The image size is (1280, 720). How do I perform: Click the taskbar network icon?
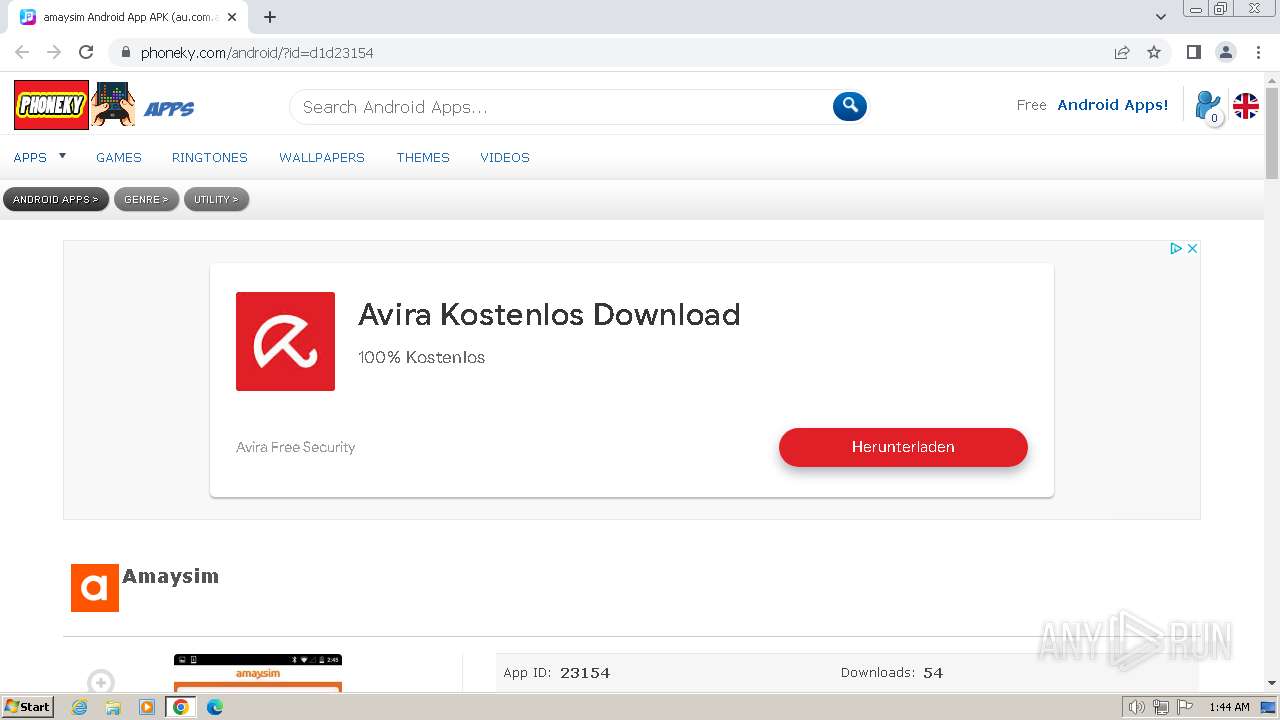pyautogui.click(x=1161, y=707)
